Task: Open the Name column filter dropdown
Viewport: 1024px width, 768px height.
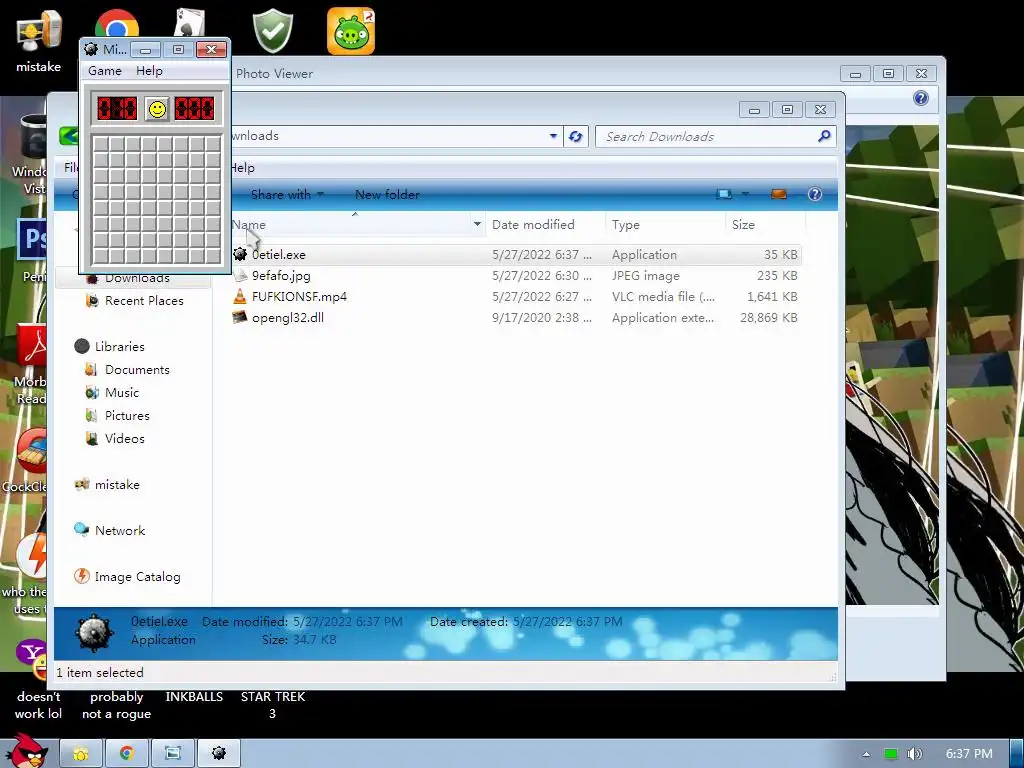Action: 477,224
